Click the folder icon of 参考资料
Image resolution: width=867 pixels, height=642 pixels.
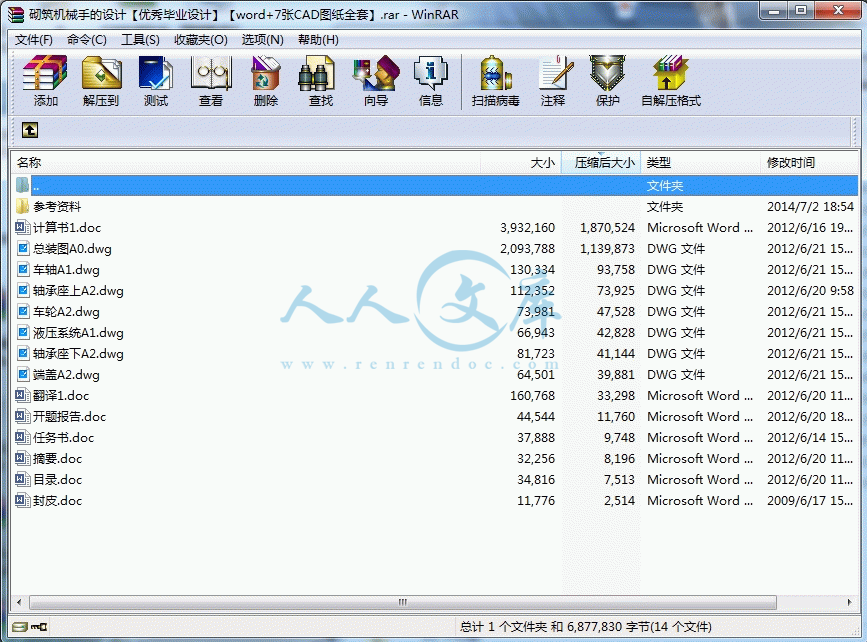tap(22, 206)
